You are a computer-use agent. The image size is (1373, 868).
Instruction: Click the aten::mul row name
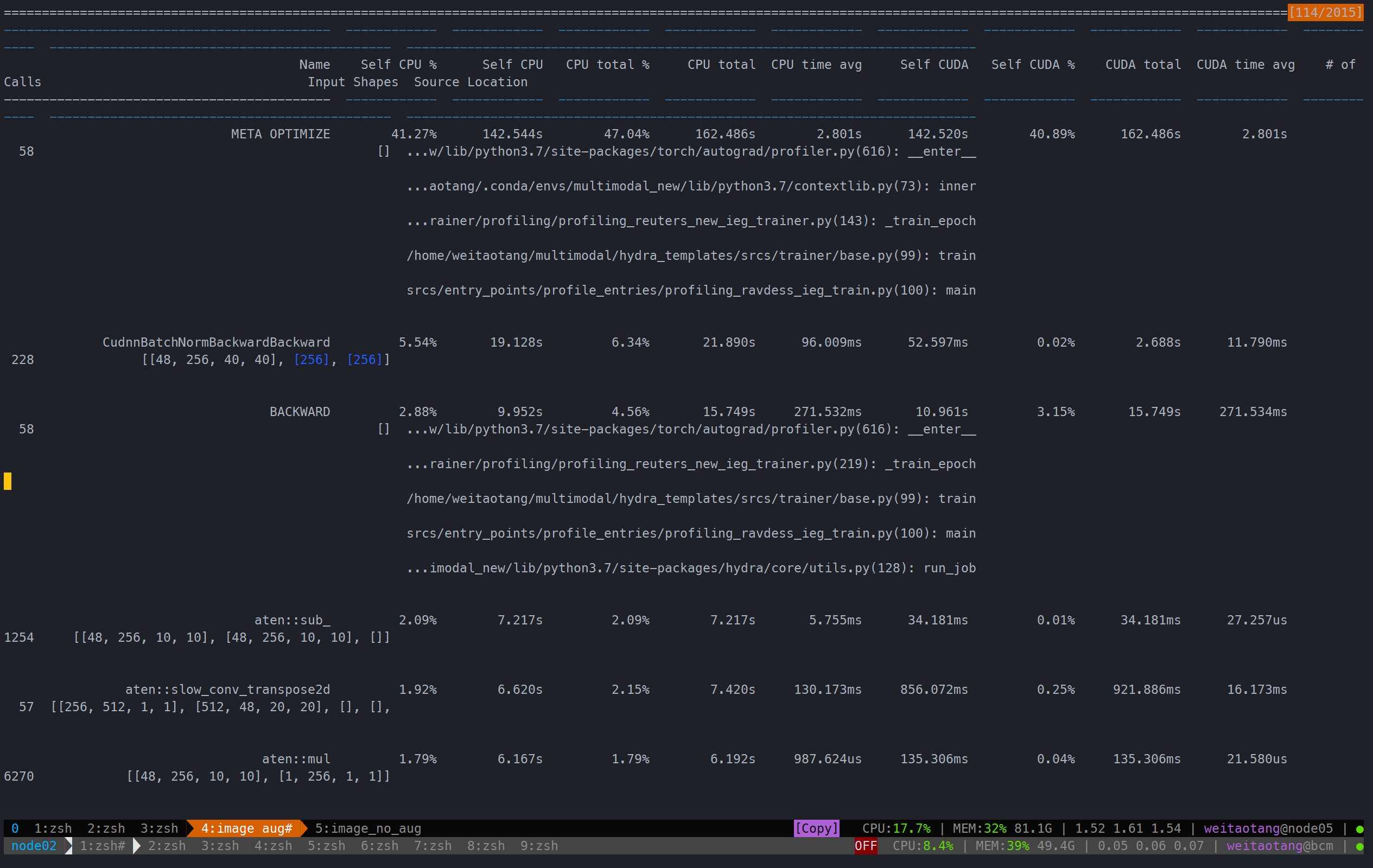296,759
